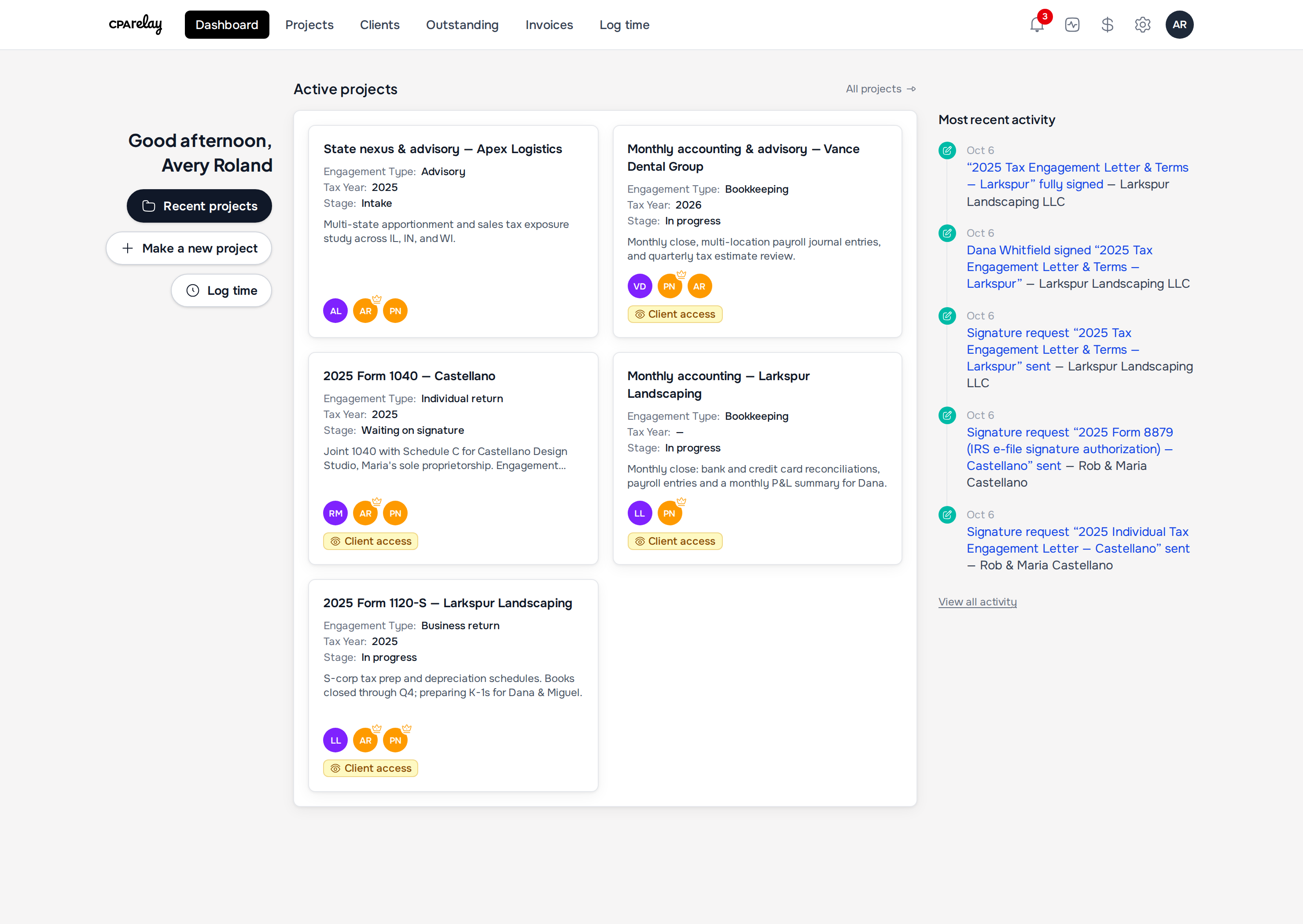This screenshot has width=1303, height=924.
Task: Open 2025 Form 1120-S — Larkspur Landscaping project
Action: (448, 602)
